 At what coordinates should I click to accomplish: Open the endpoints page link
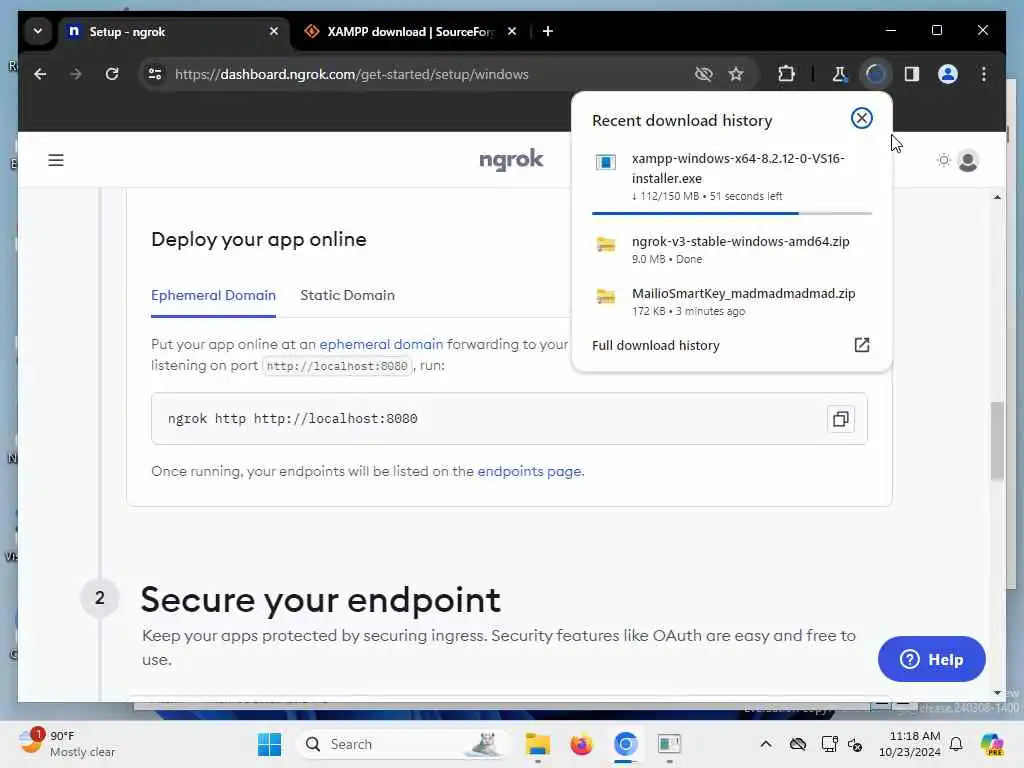click(530, 472)
